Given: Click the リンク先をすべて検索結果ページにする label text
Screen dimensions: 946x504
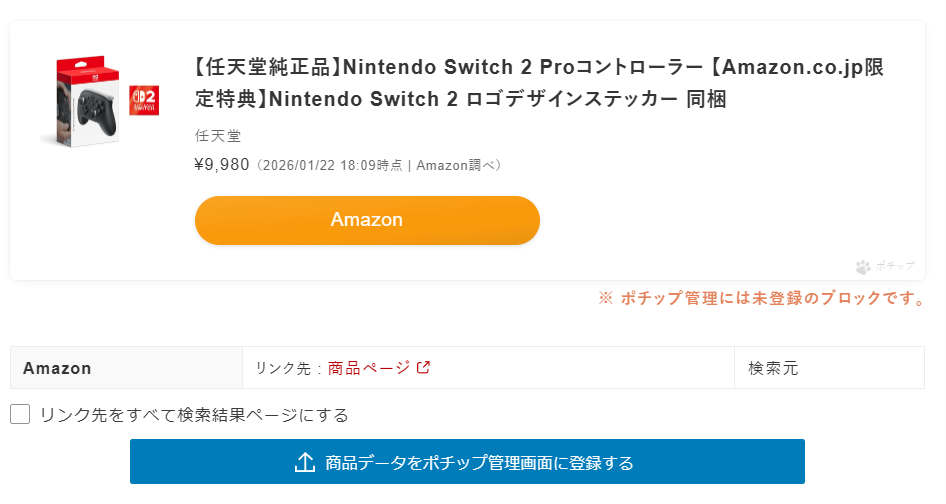Looking at the screenshot, I should pyautogui.click(x=193, y=415).
